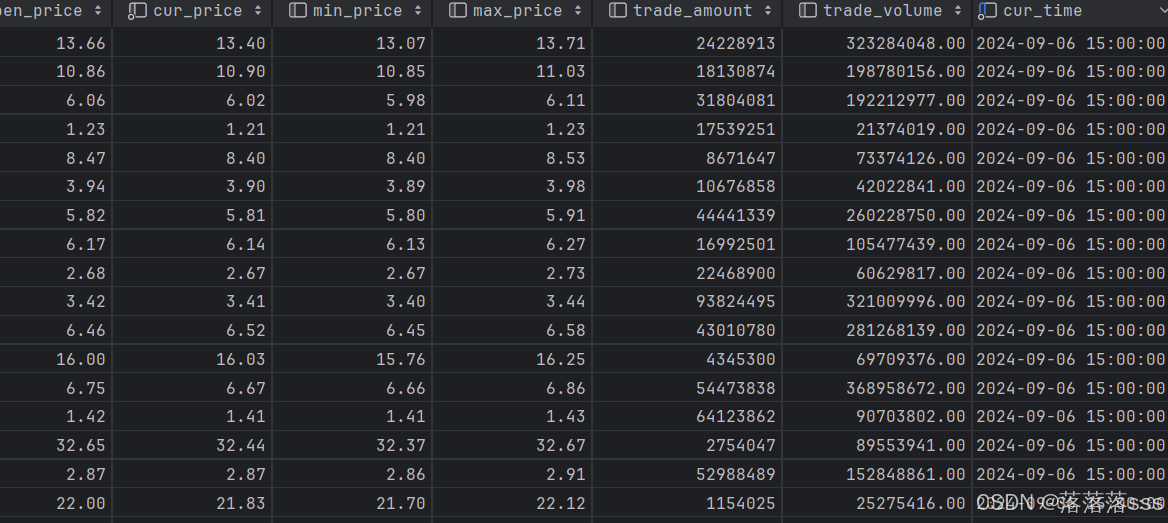Click the column icon beside trade_volume
The height and width of the screenshot is (523, 1168).
pyautogui.click(x=807, y=10)
